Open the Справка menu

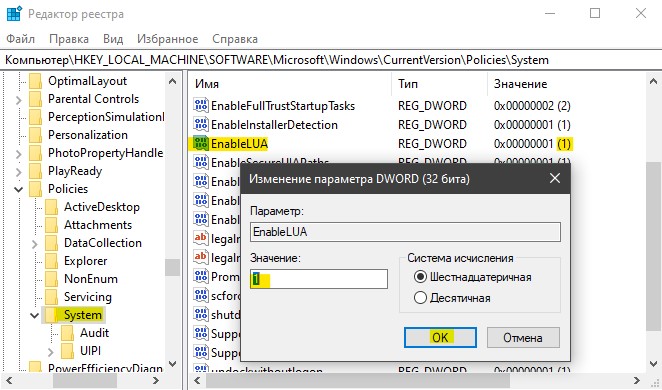pyautogui.click(x=235, y=39)
